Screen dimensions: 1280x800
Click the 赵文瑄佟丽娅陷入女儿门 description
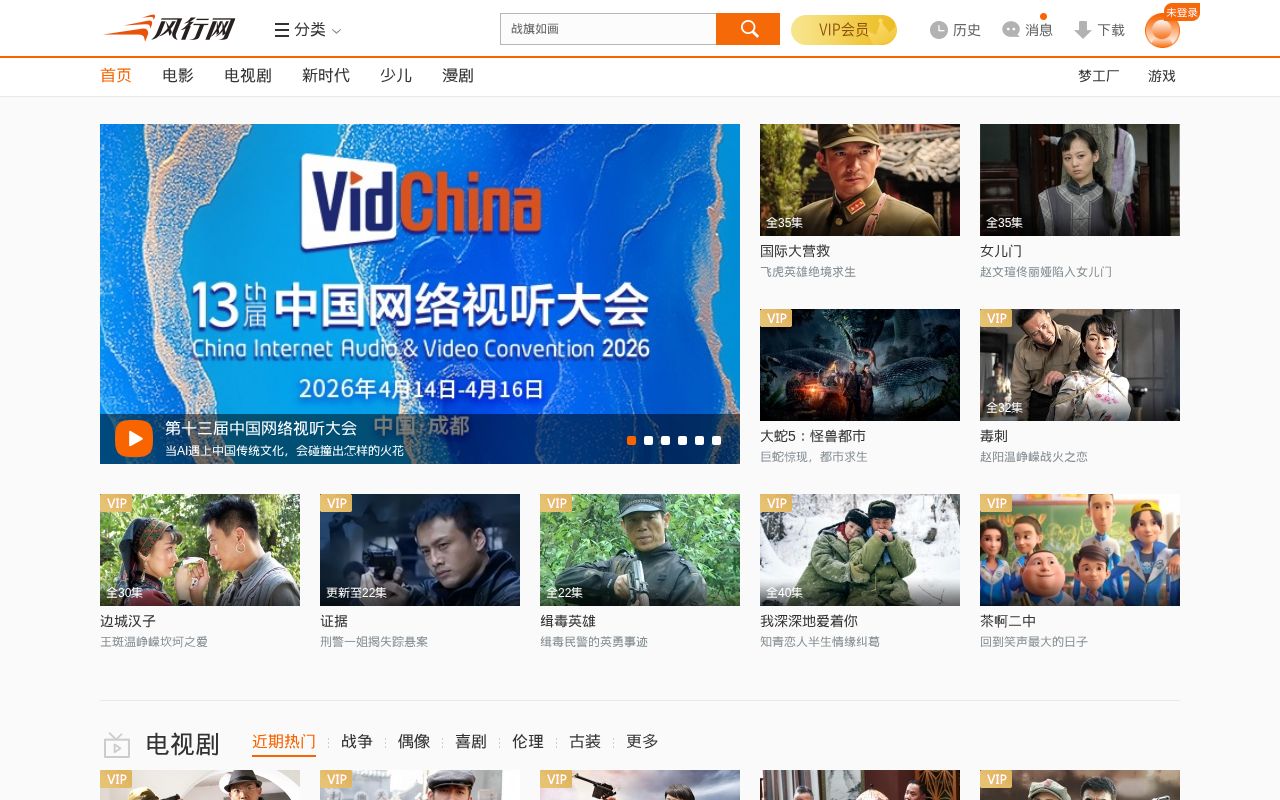[1046, 272]
